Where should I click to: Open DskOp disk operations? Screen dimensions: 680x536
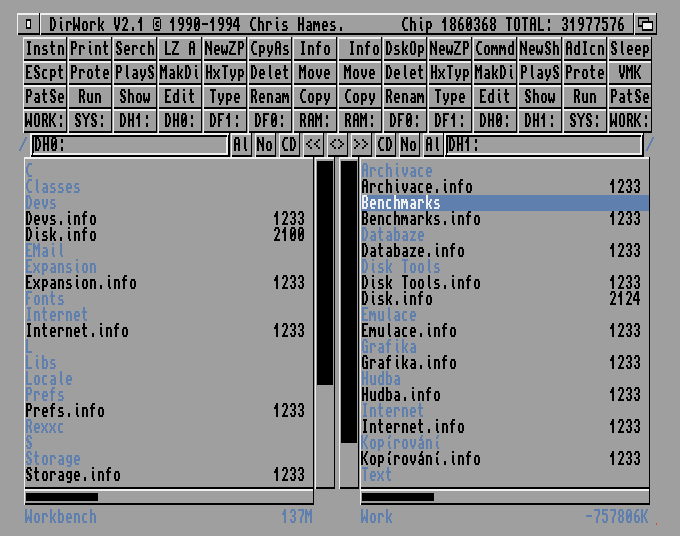404,48
